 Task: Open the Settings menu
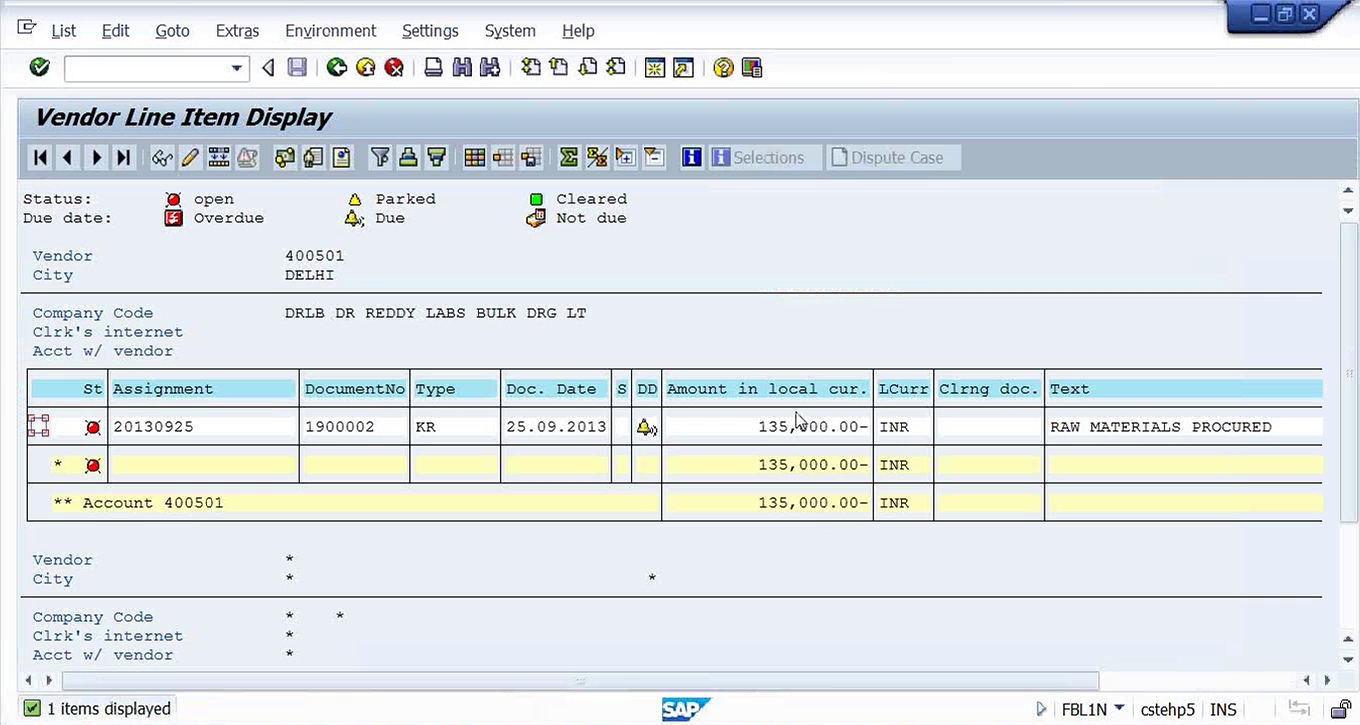pos(430,31)
